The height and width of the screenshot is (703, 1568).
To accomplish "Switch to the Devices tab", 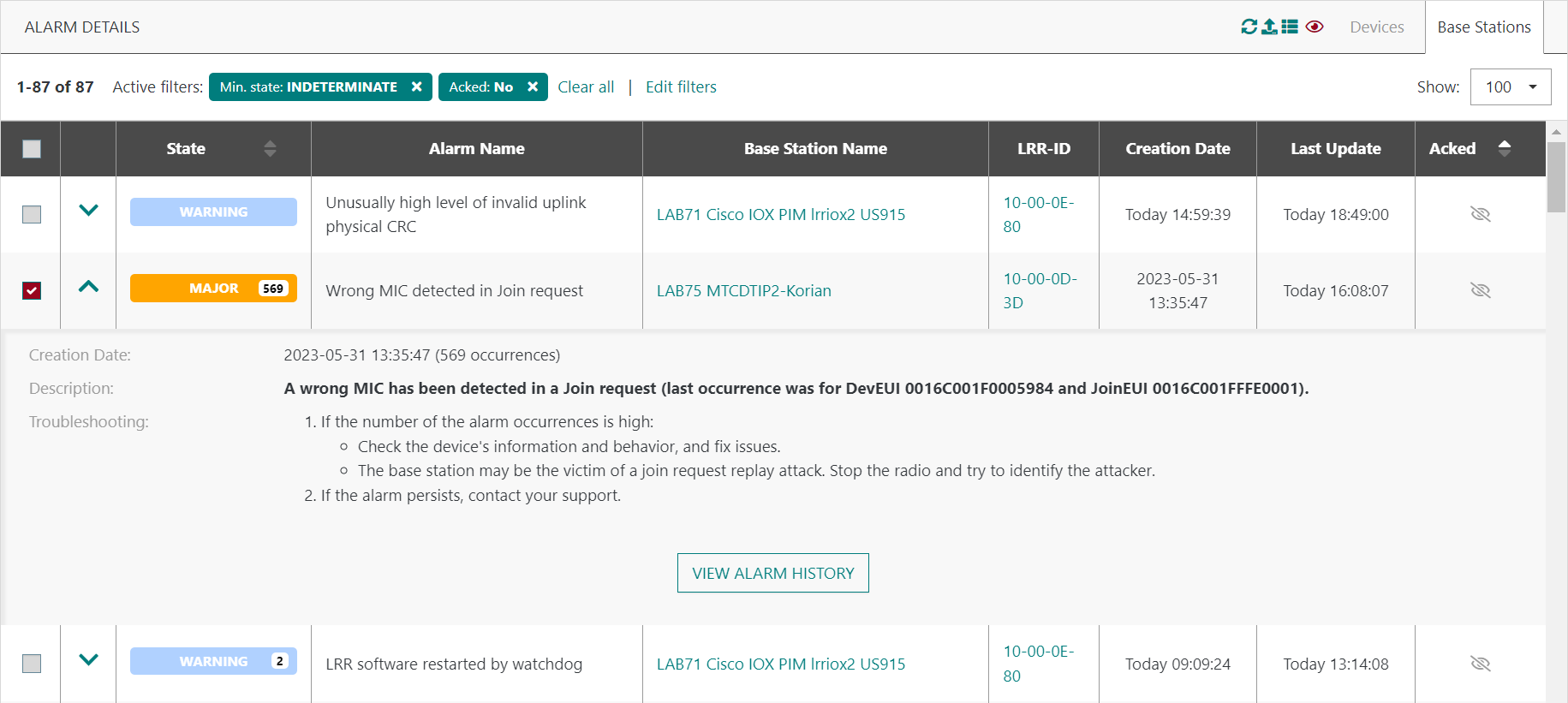I will 1376,27.
